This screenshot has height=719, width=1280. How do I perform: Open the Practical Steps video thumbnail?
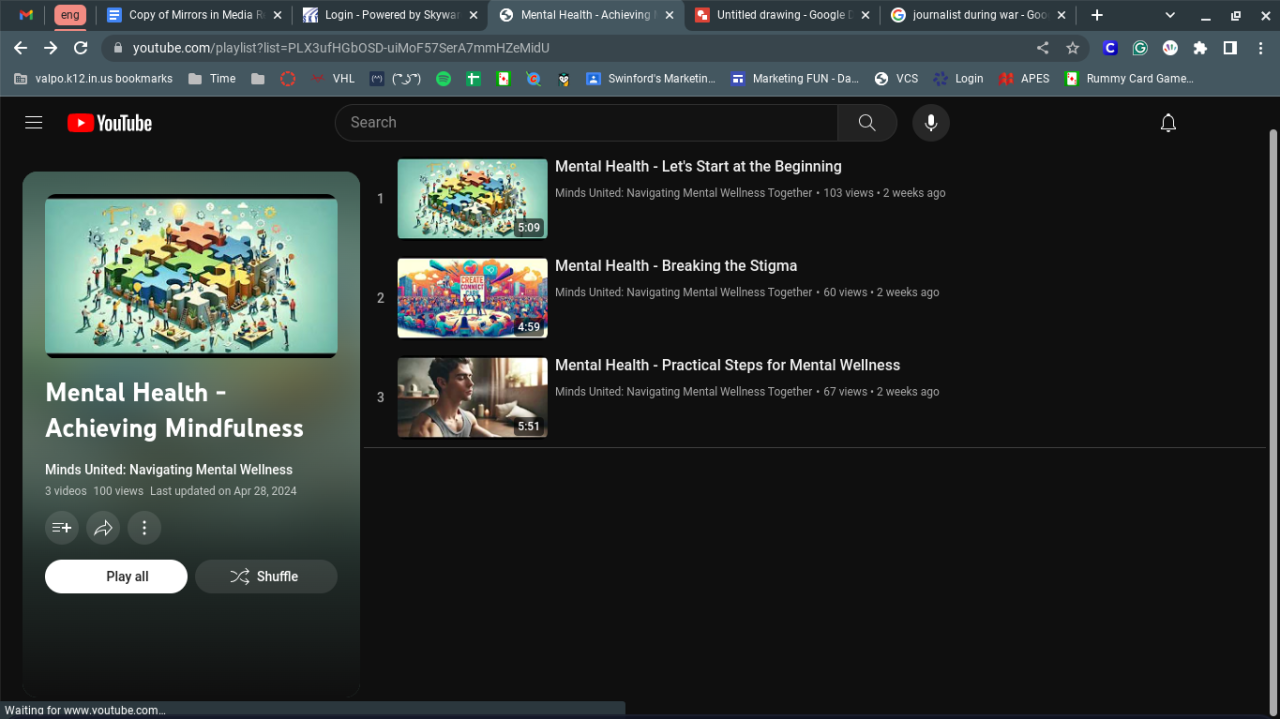pos(472,397)
